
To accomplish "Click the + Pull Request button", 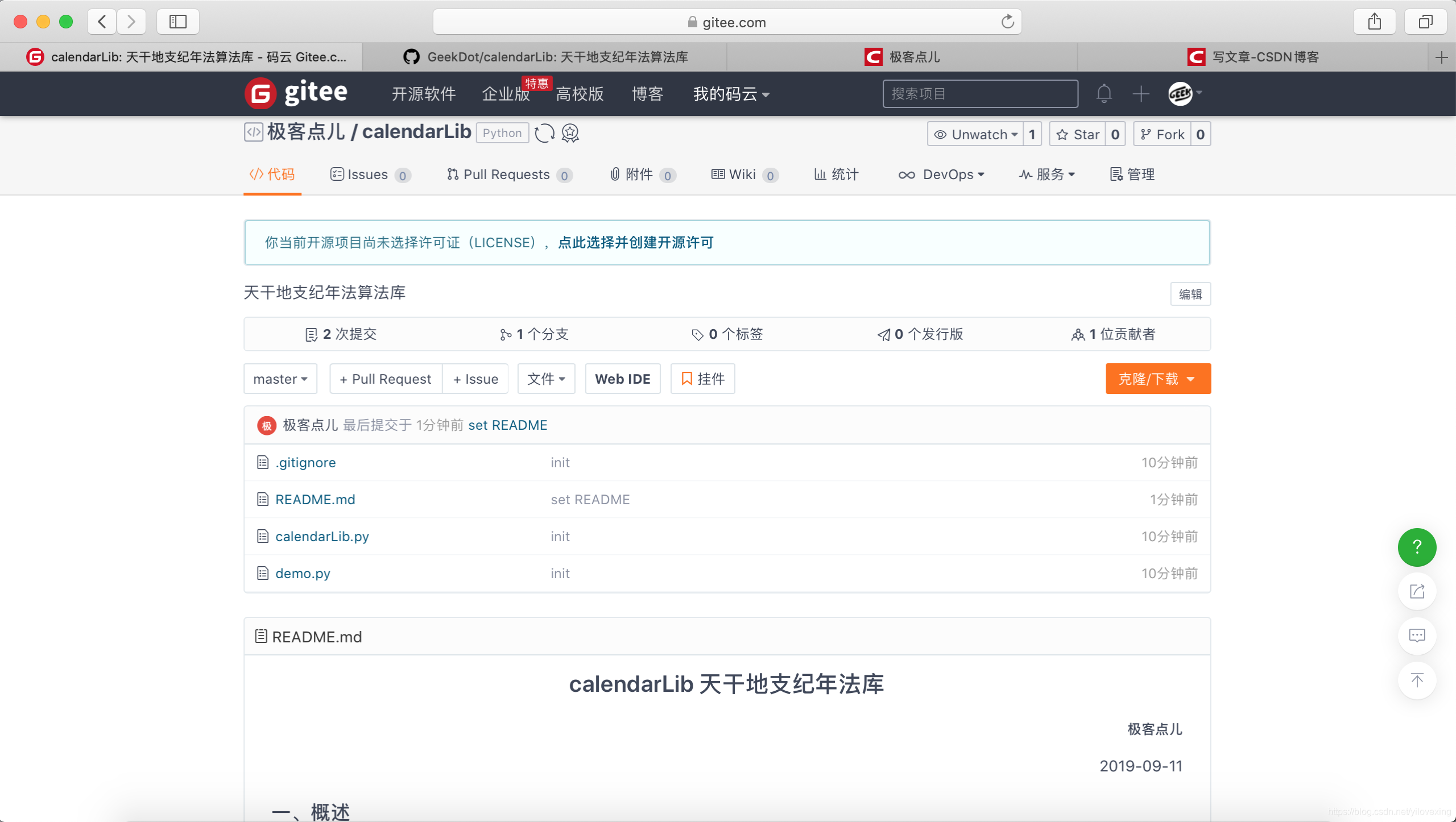I will point(386,379).
